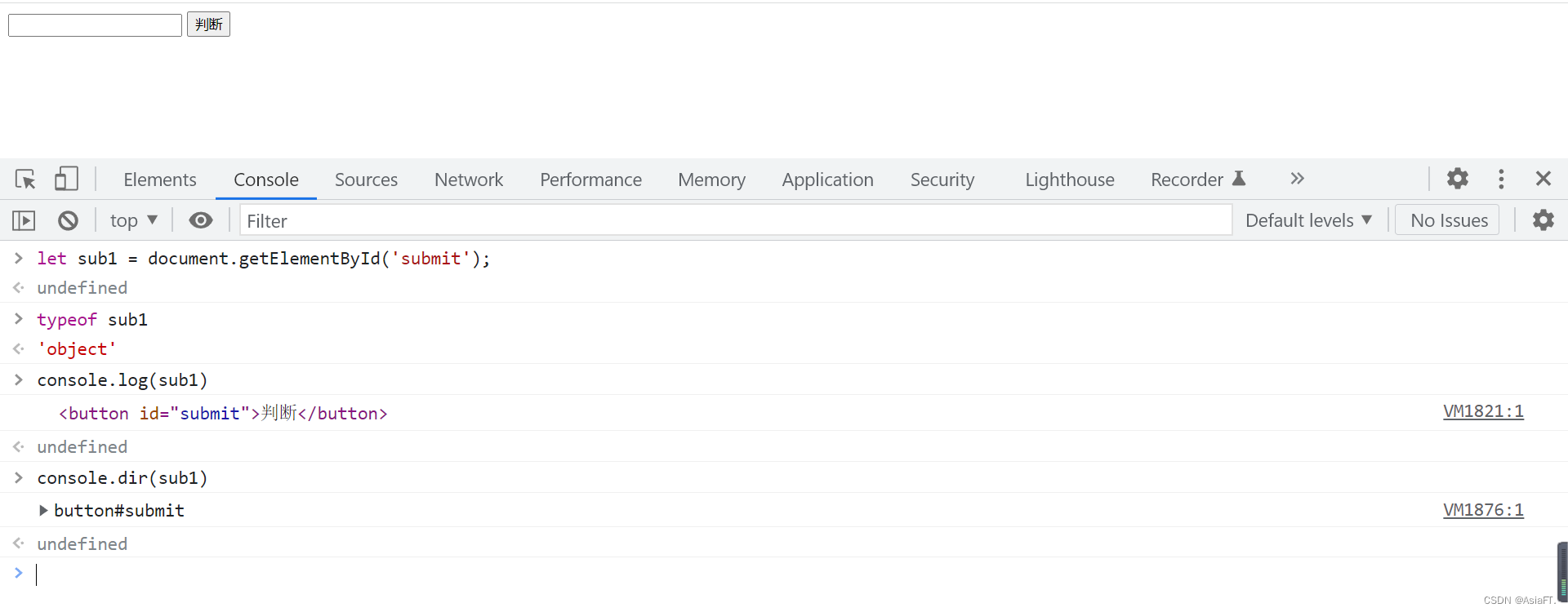The height and width of the screenshot is (612, 1568).
Task: Open the Recorder tab
Action: [1187, 180]
